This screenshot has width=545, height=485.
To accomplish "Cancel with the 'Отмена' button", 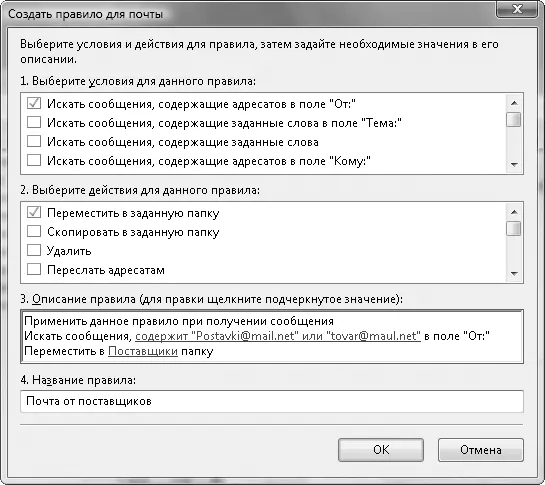I will [481, 450].
